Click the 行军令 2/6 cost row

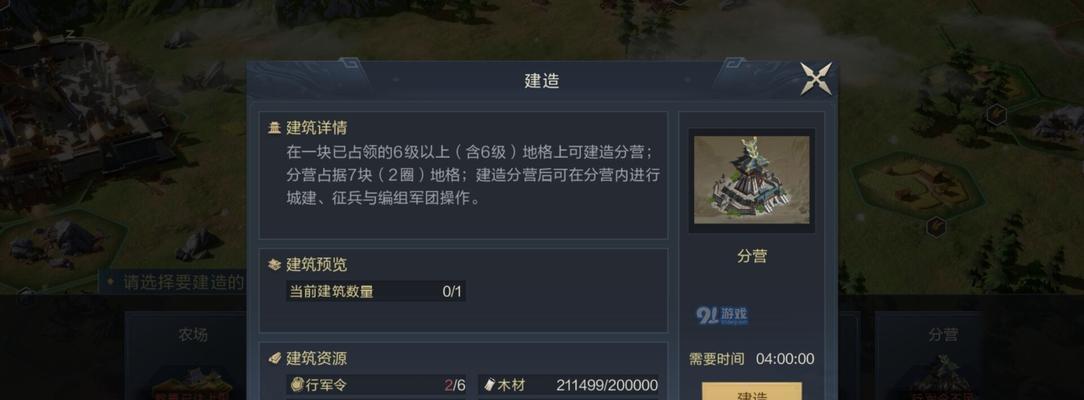(x=376, y=385)
